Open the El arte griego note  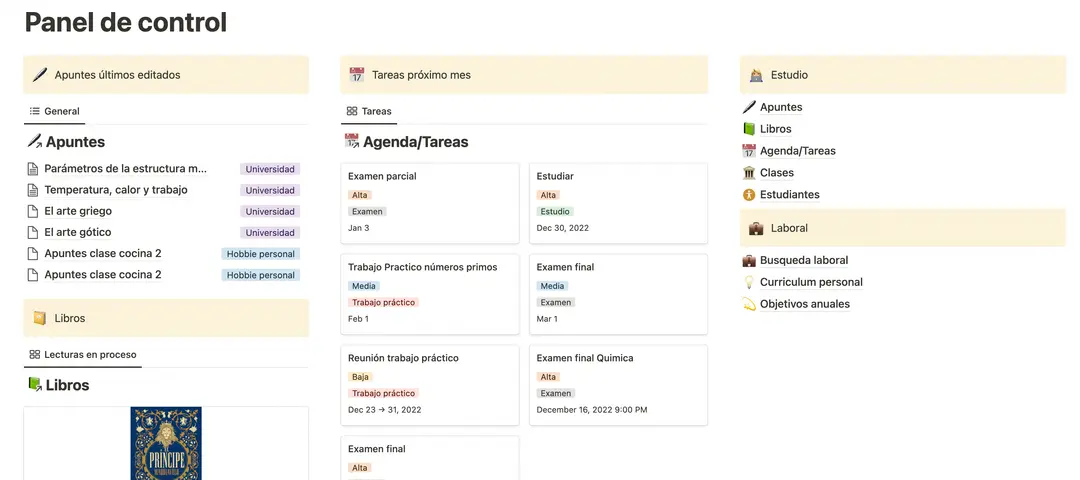click(x=78, y=211)
